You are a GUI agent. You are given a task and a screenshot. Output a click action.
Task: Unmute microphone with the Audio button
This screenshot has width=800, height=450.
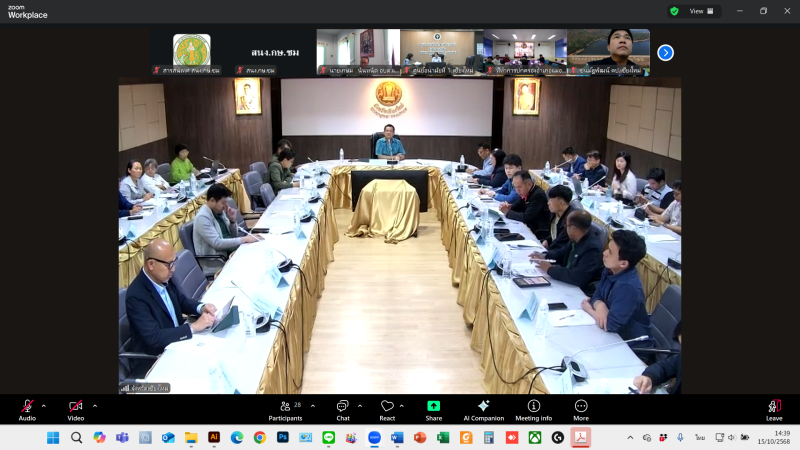(x=27, y=410)
